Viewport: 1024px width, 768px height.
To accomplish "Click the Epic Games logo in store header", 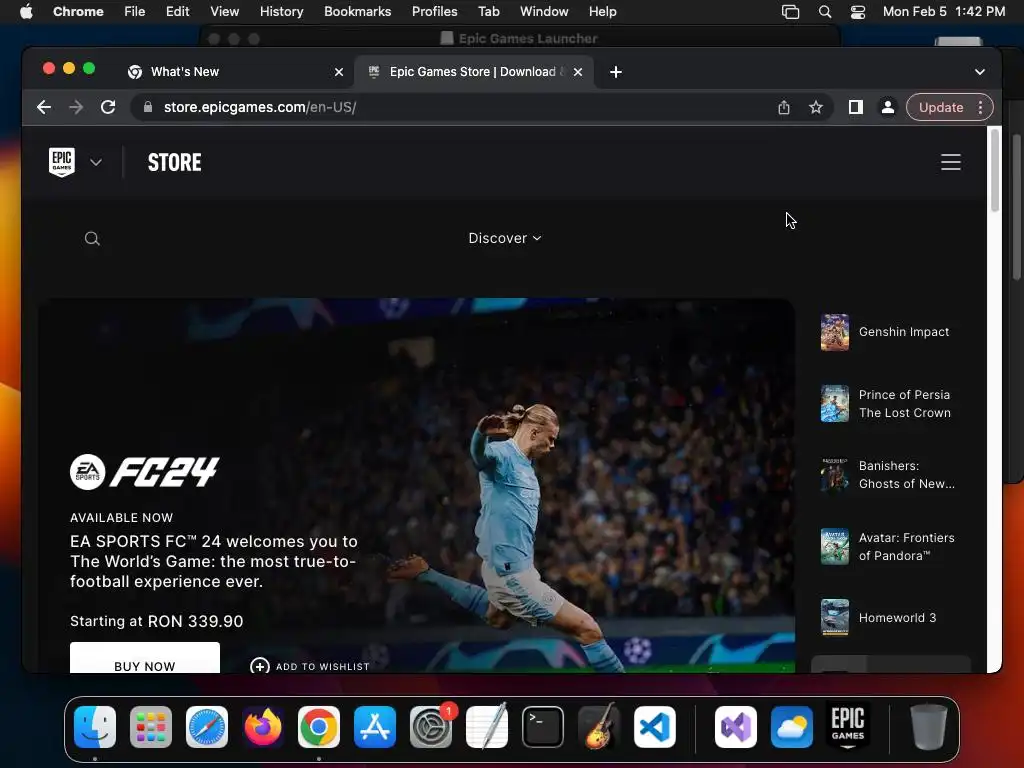I will pos(61,162).
